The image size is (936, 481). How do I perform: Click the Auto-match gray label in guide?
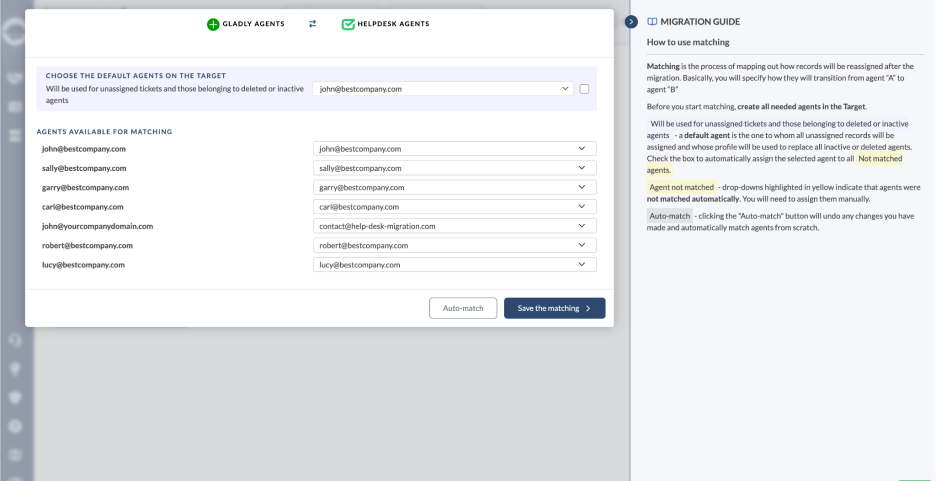(x=670, y=216)
